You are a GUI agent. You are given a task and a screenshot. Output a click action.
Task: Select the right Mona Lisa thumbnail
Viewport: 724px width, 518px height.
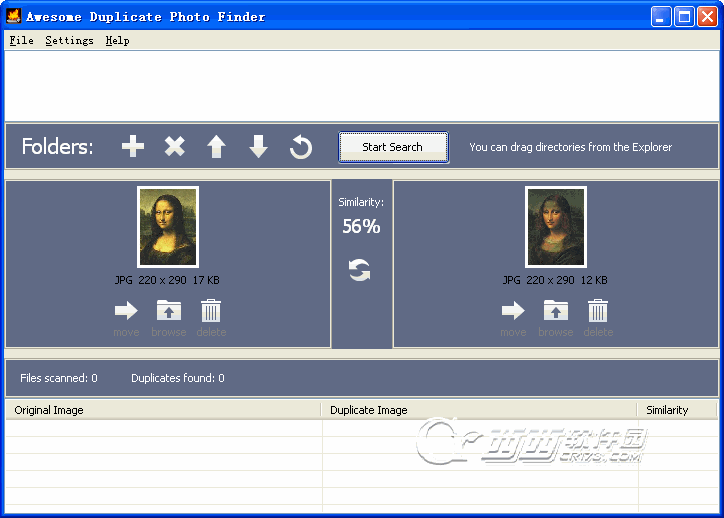pos(556,227)
